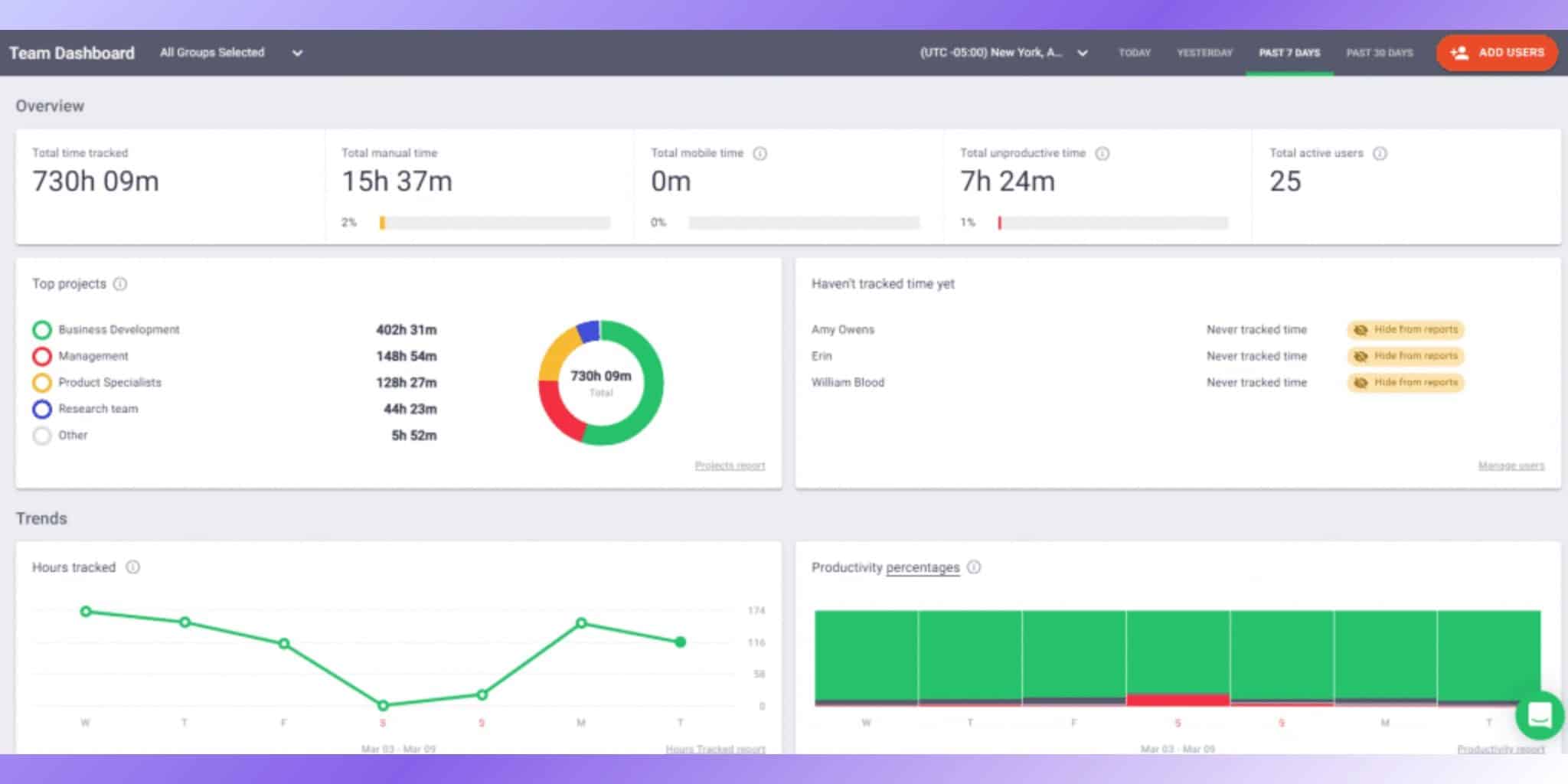Switch to the Today tab
Viewport: 1568px width, 784px height.
click(x=1134, y=53)
